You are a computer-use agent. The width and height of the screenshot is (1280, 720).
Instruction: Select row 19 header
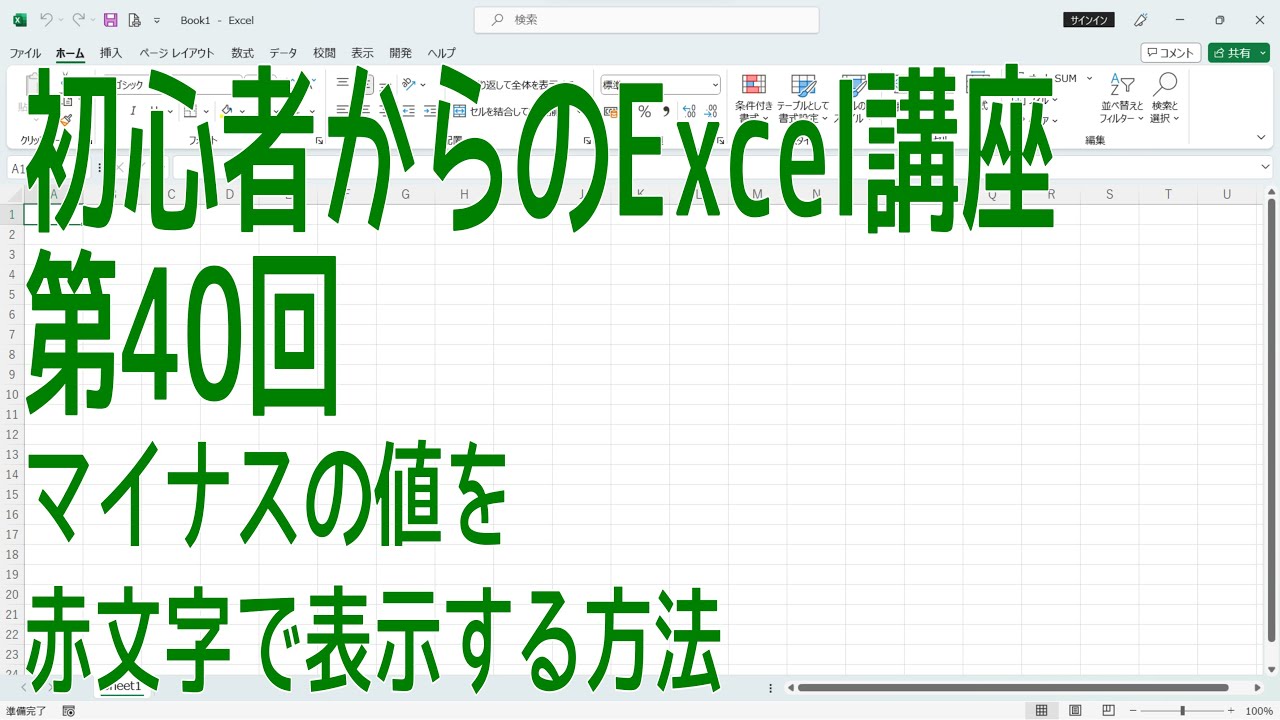click(x=12, y=574)
